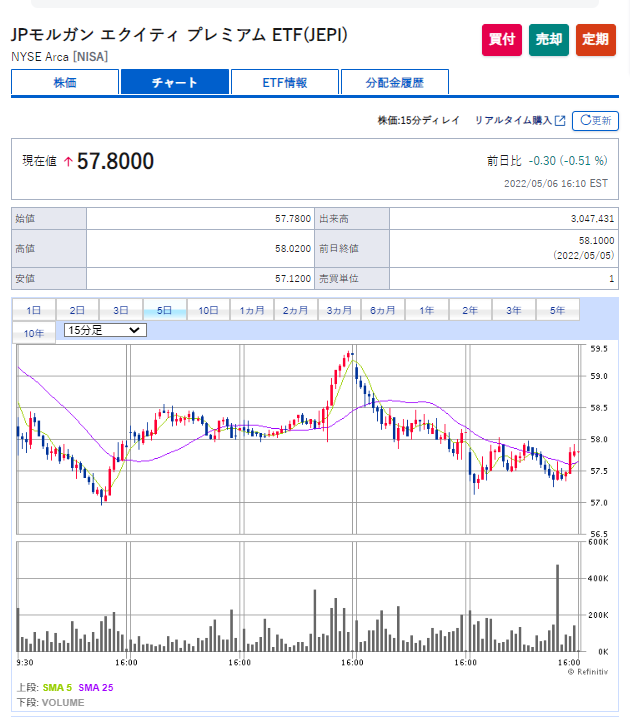Screen dimensions: 630x717
Task: Open the ETF情報 tab
Action: [285, 82]
